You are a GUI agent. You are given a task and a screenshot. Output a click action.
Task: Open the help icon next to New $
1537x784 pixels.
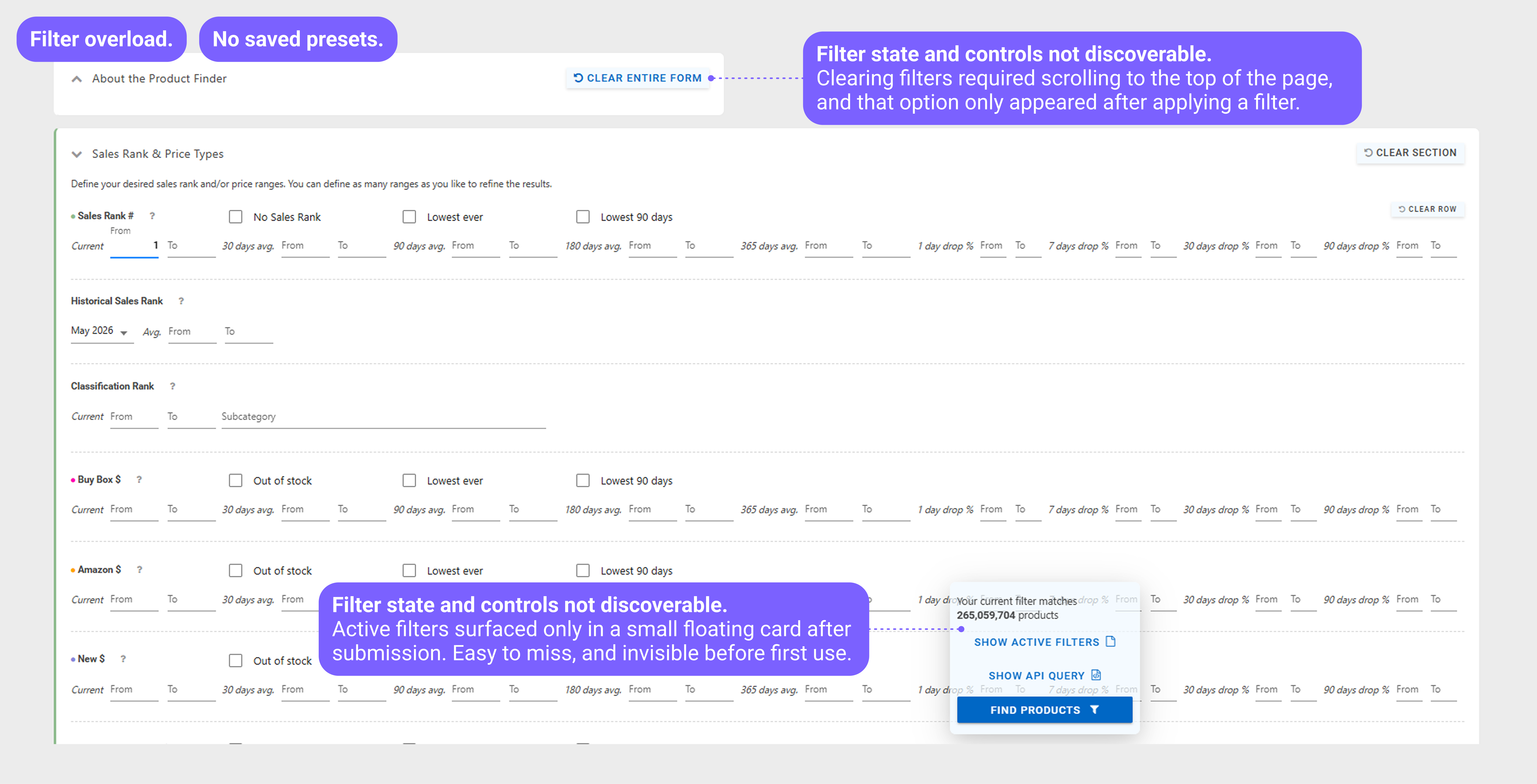[123, 659]
